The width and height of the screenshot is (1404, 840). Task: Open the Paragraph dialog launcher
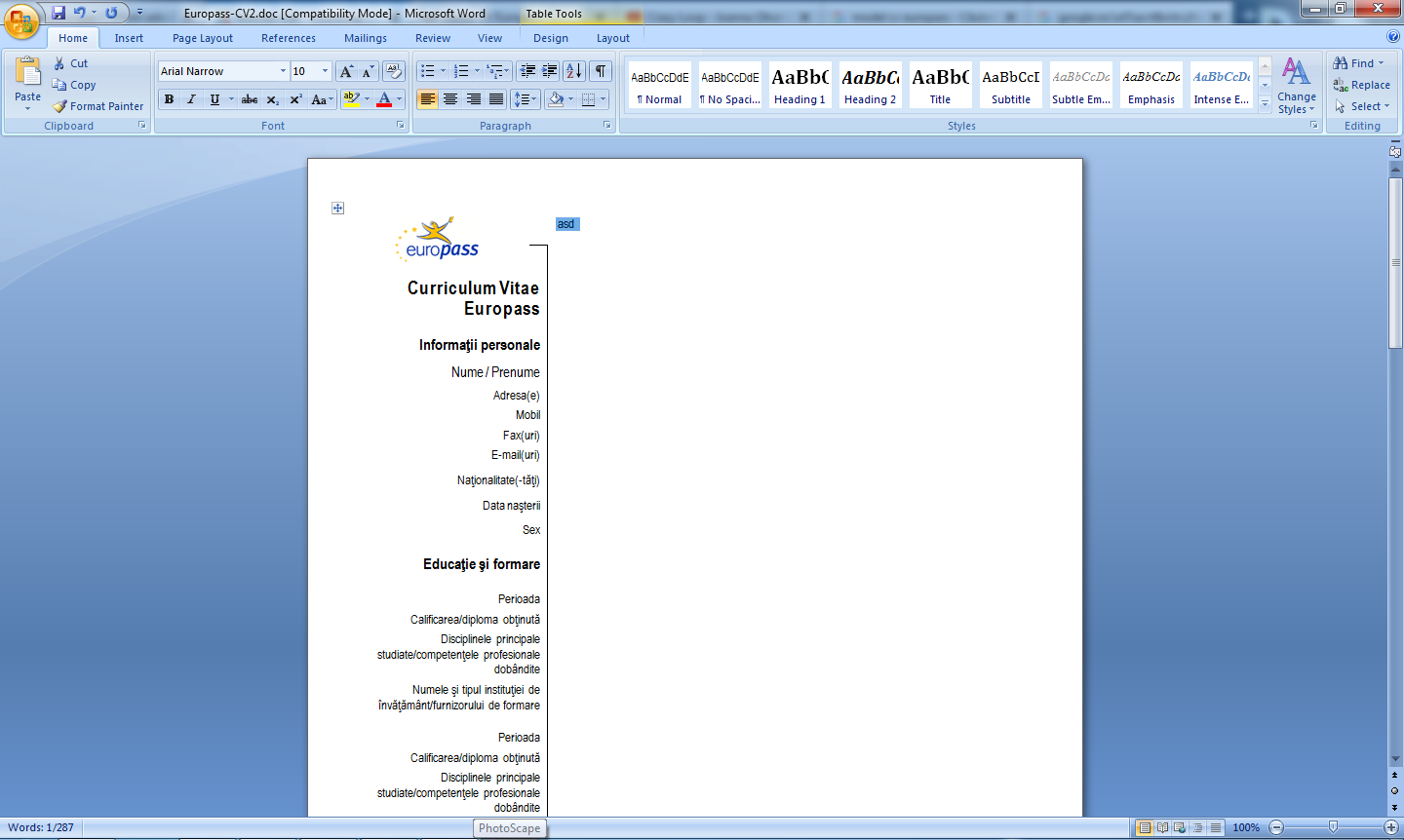[x=607, y=126]
